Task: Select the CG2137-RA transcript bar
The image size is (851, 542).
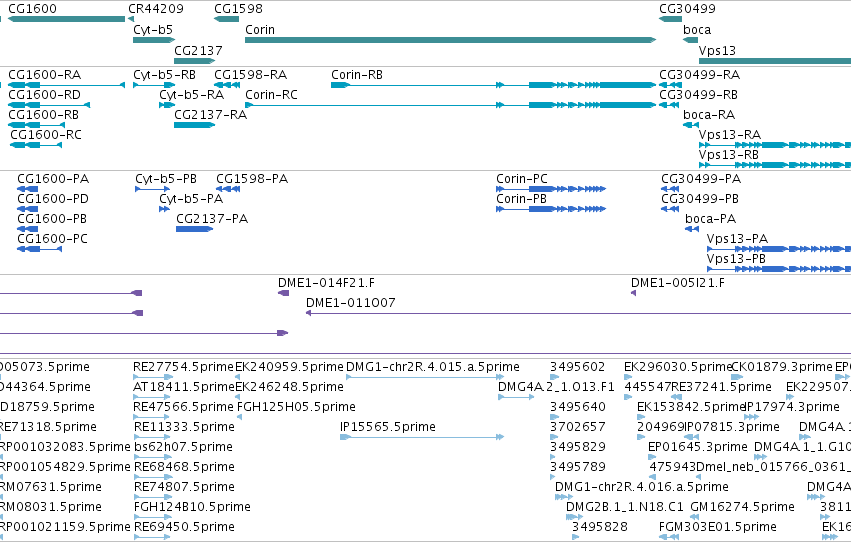Action: tap(194, 125)
